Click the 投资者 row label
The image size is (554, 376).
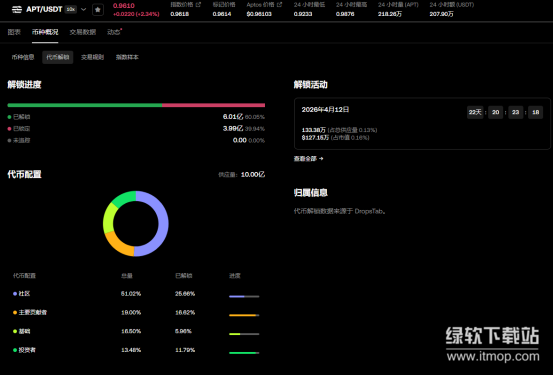point(27,350)
